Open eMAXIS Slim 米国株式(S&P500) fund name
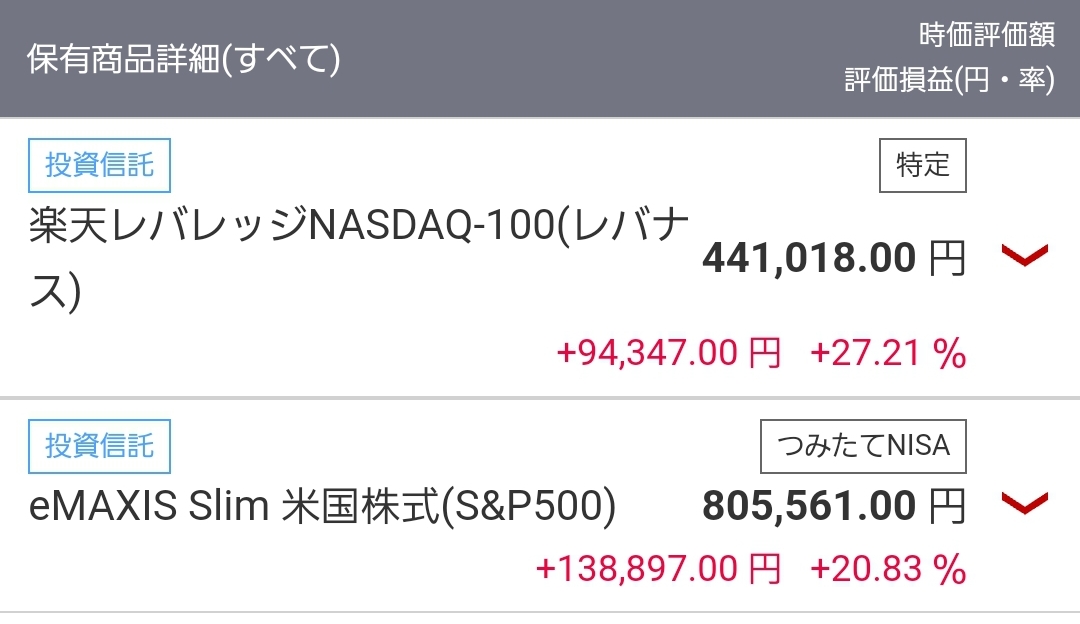The width and height of the screenshot is (1080, 624). [x=321, y=507]
